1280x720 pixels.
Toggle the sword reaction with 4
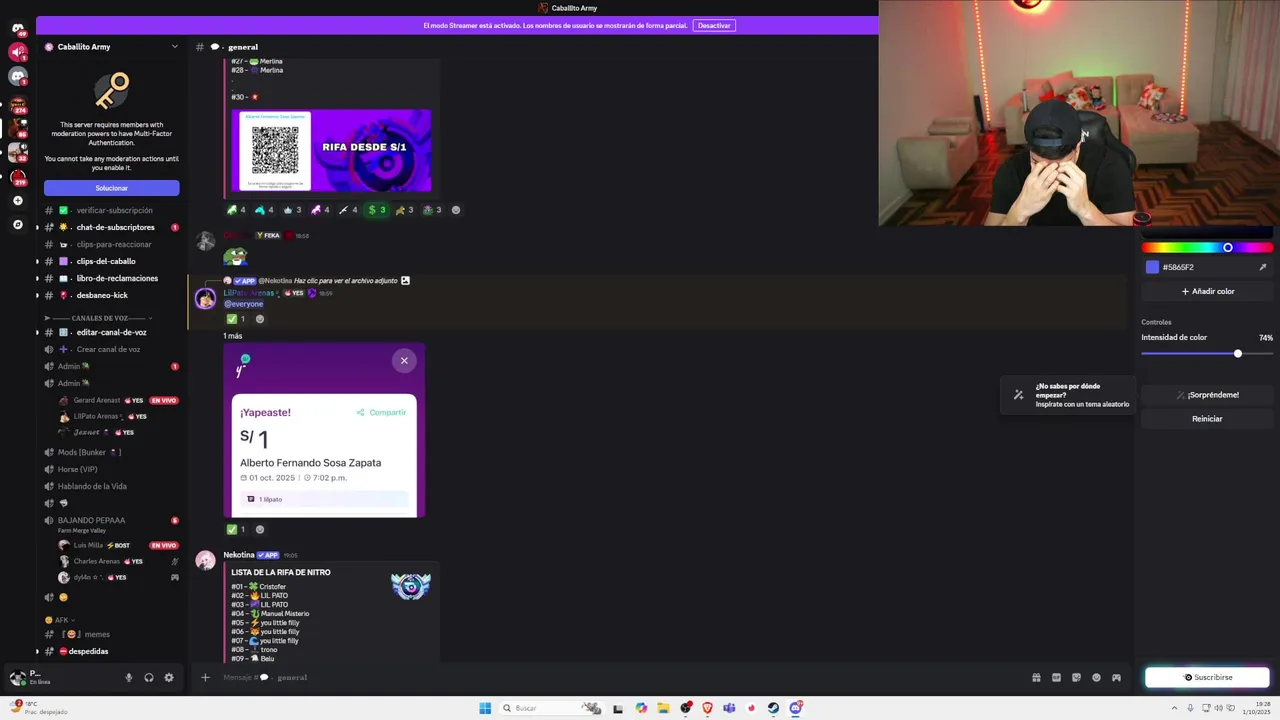(x=348, y=210)
